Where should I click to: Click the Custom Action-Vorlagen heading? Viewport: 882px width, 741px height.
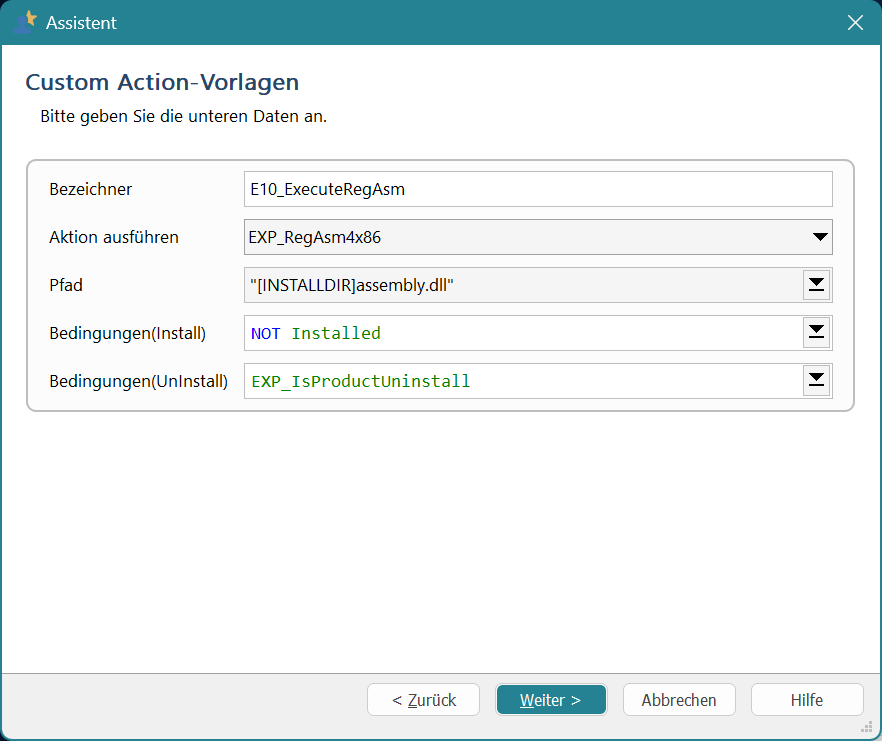click(x=162, y=82)
